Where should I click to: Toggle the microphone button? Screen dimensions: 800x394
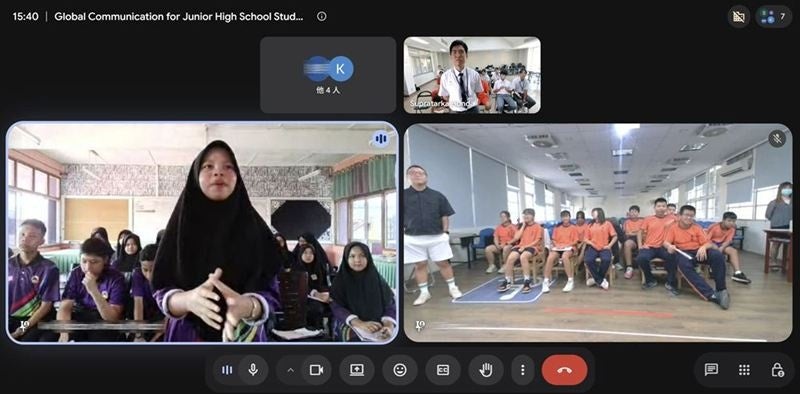253,370
